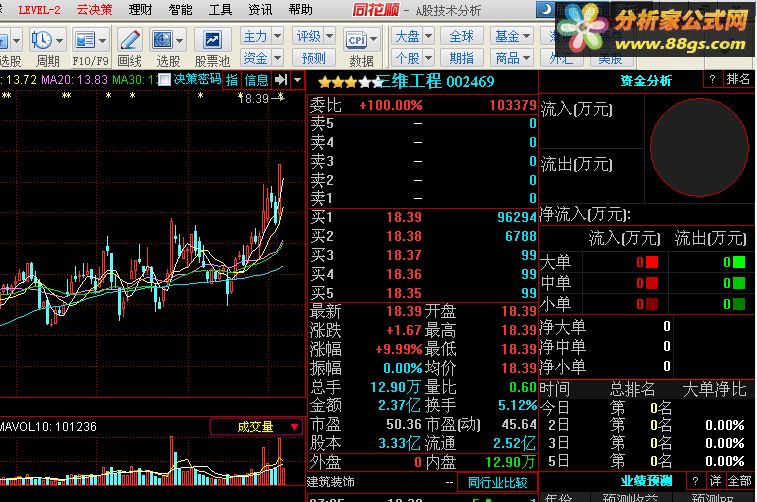Open the 理财 menu

click(x=140, y=10)
